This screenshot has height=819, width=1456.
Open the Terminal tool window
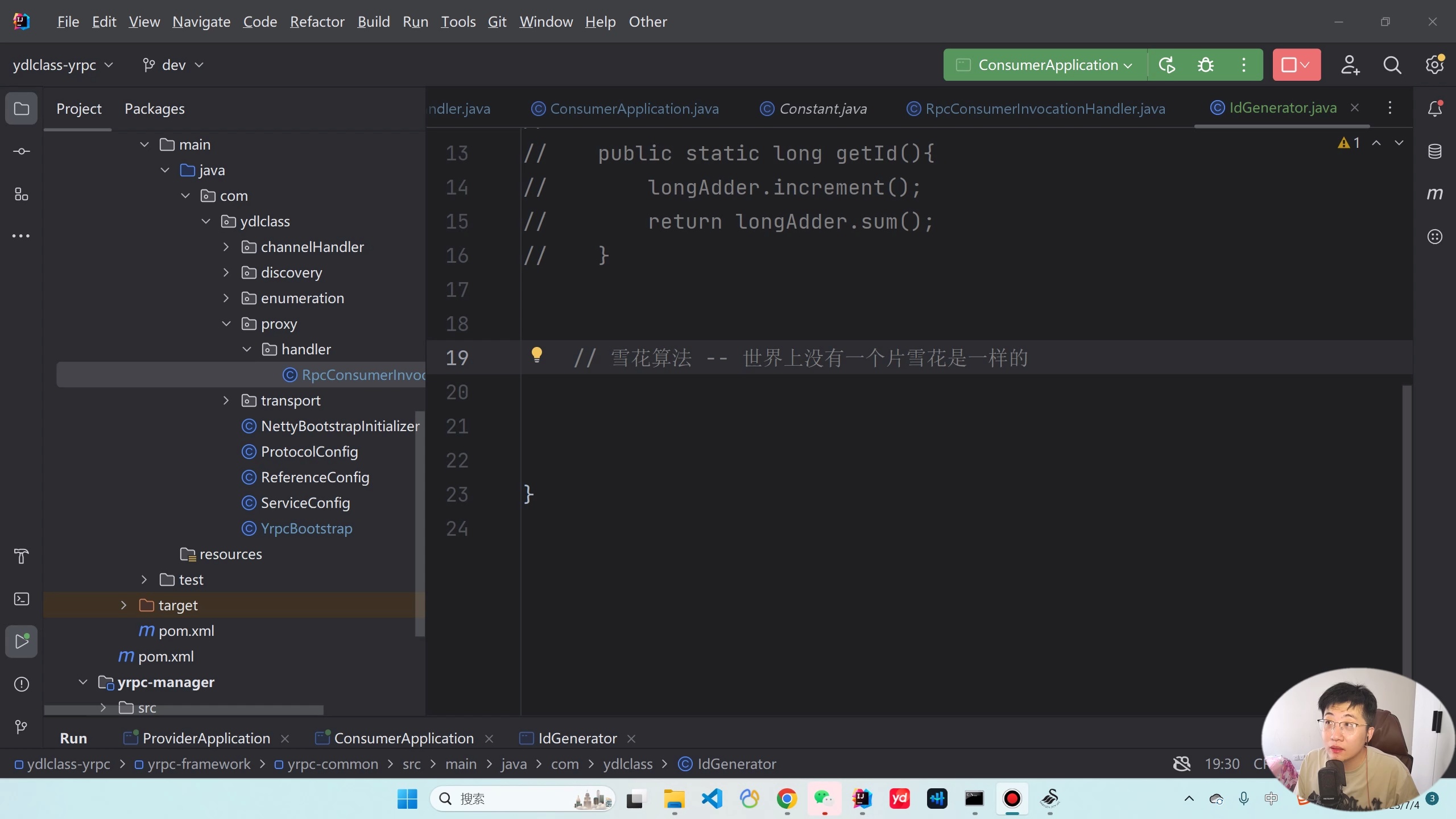pos(21,599)
